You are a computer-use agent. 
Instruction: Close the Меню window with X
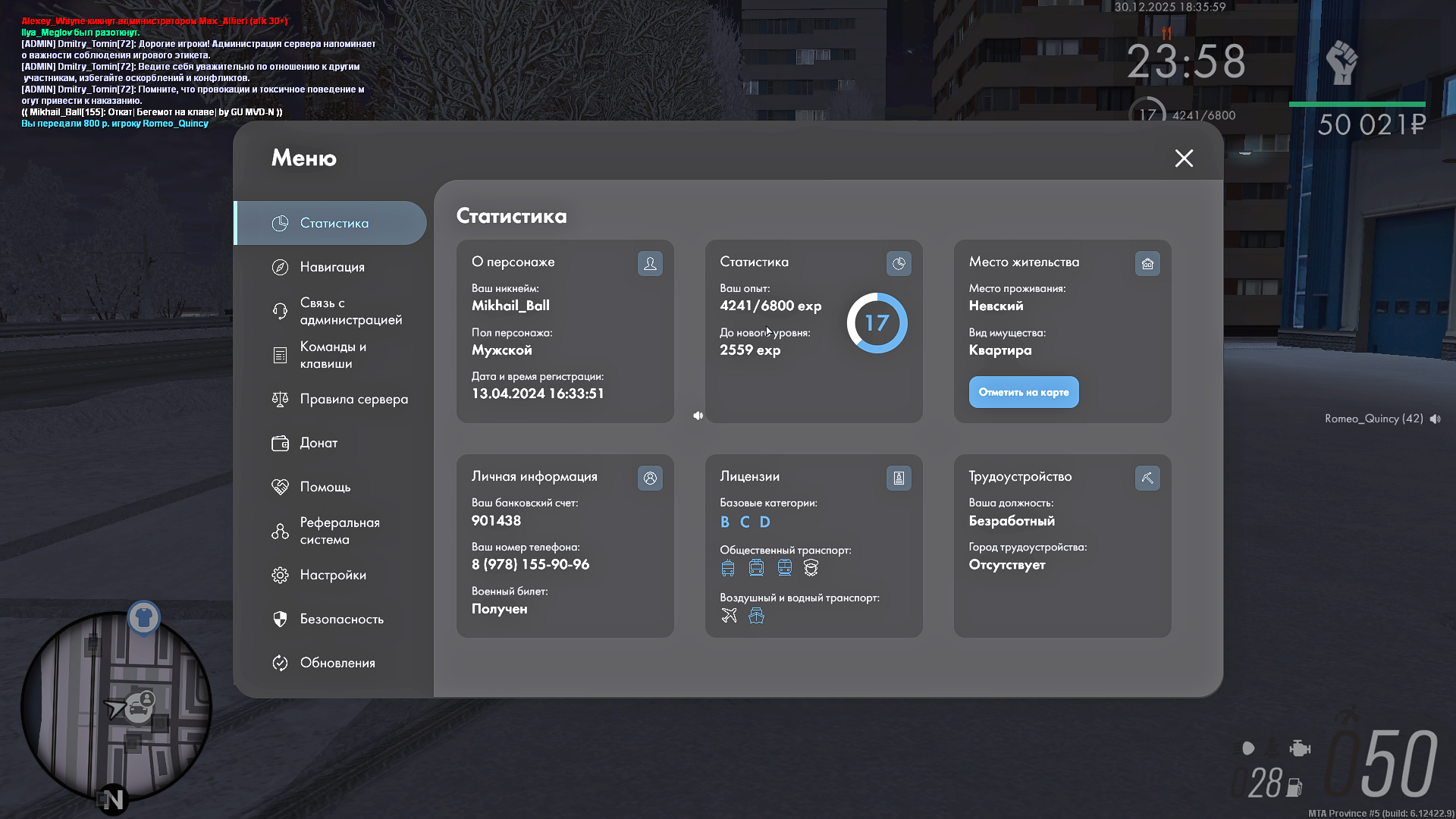1184,158
